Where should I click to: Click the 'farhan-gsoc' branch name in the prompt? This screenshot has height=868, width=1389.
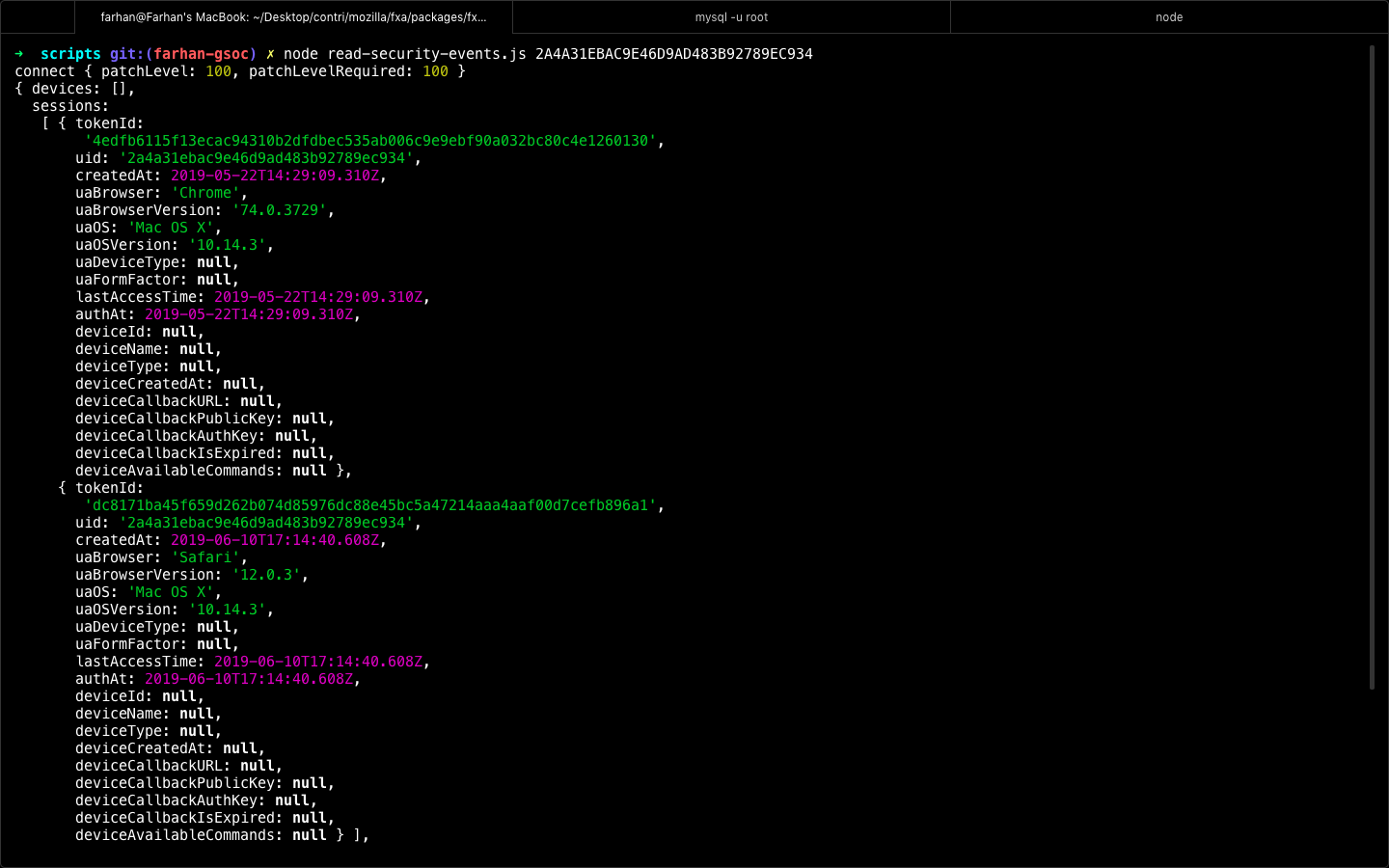[201, 54]
